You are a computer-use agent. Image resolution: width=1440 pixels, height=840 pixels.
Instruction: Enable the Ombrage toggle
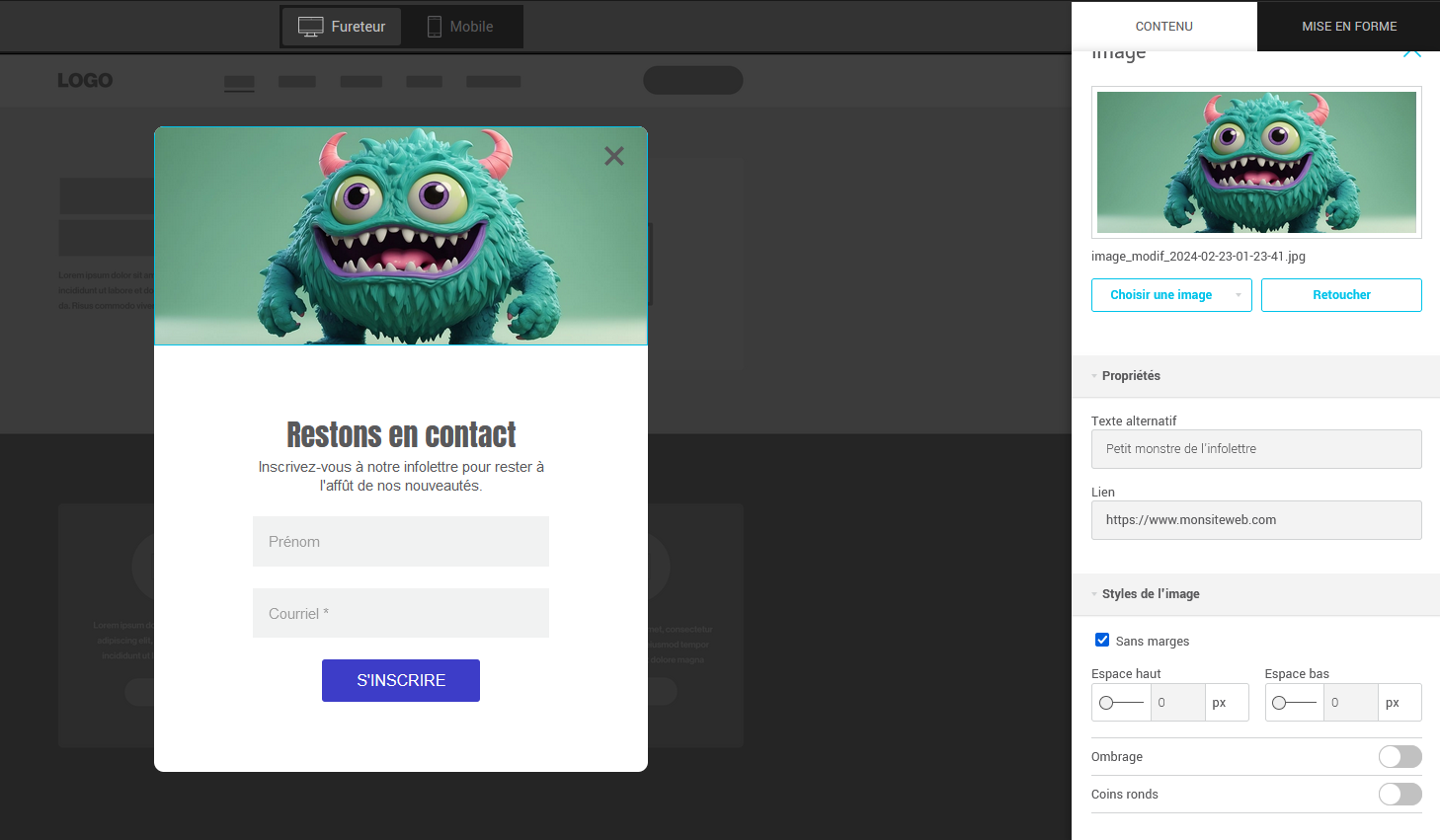1400,757
